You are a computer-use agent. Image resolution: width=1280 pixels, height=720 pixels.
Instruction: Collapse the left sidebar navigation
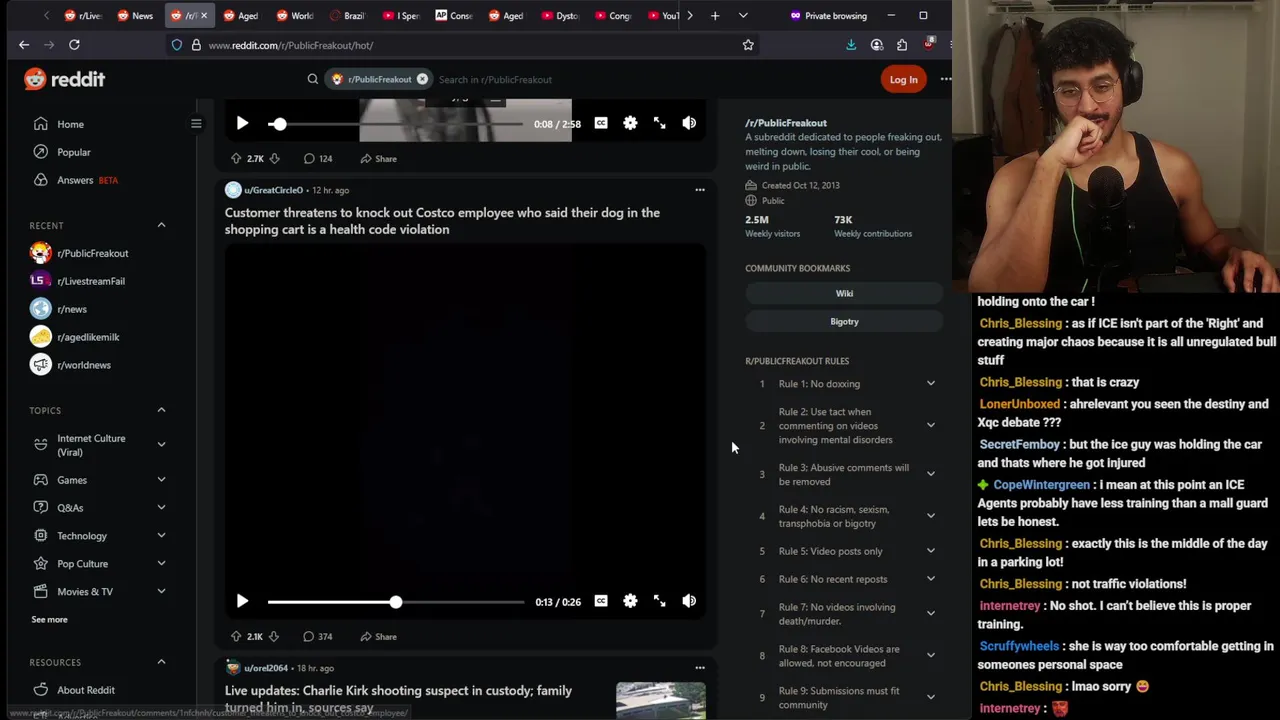[196, 124]
